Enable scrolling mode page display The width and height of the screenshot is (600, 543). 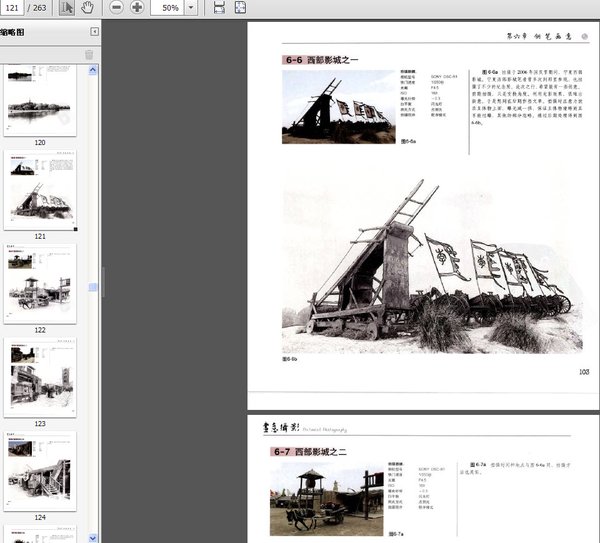220,8
